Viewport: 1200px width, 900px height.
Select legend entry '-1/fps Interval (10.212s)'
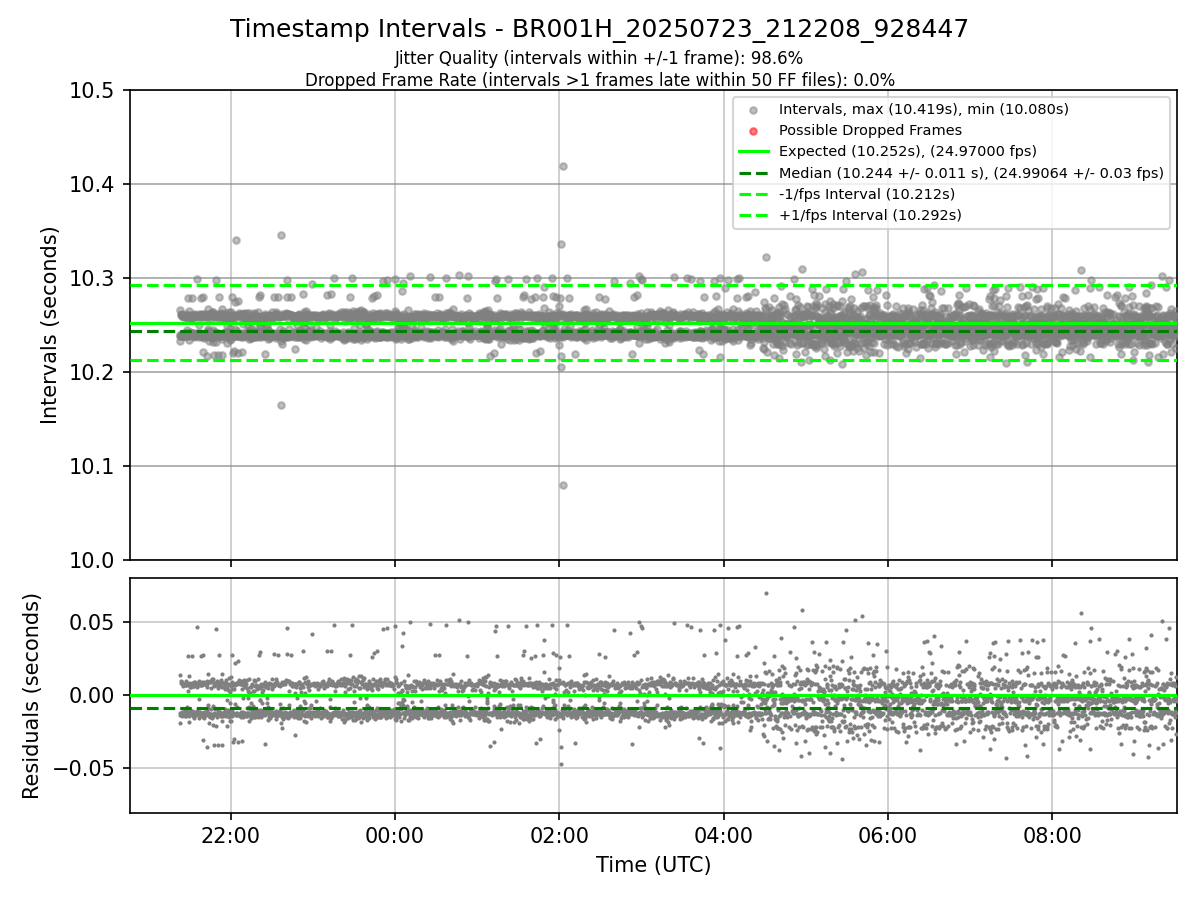[x=867, y=194]
